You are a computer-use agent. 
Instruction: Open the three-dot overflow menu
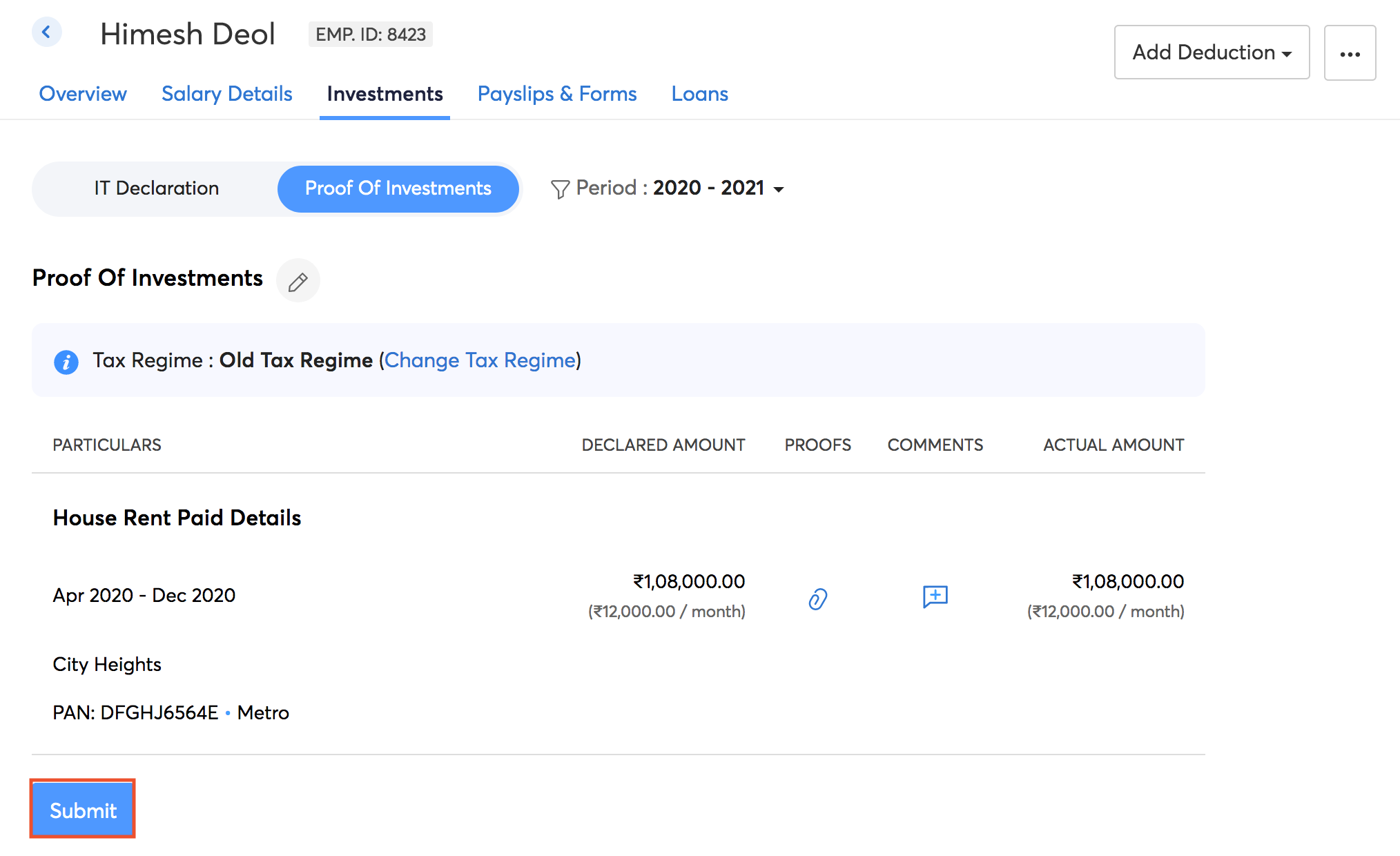[1350, 52]
